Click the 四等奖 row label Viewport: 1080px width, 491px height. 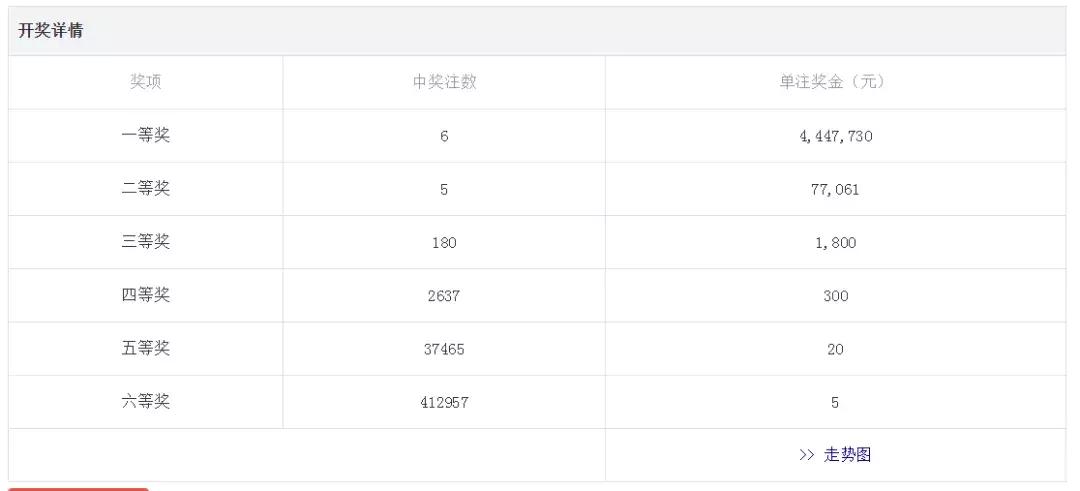[146, 295]
